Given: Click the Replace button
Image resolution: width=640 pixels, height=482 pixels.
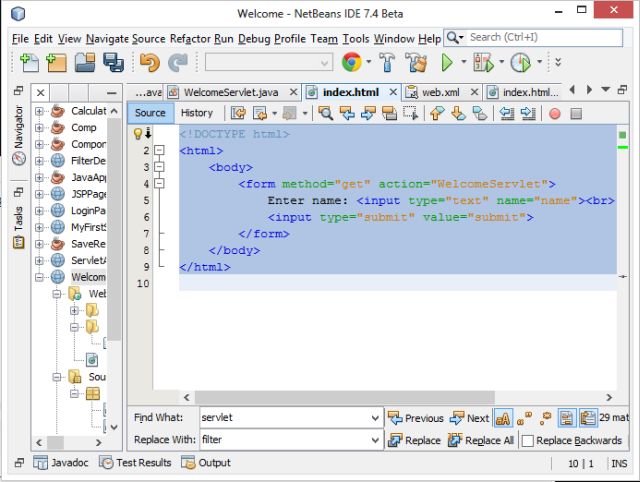Looking at the screenshot, I should [x=414, y=441].
